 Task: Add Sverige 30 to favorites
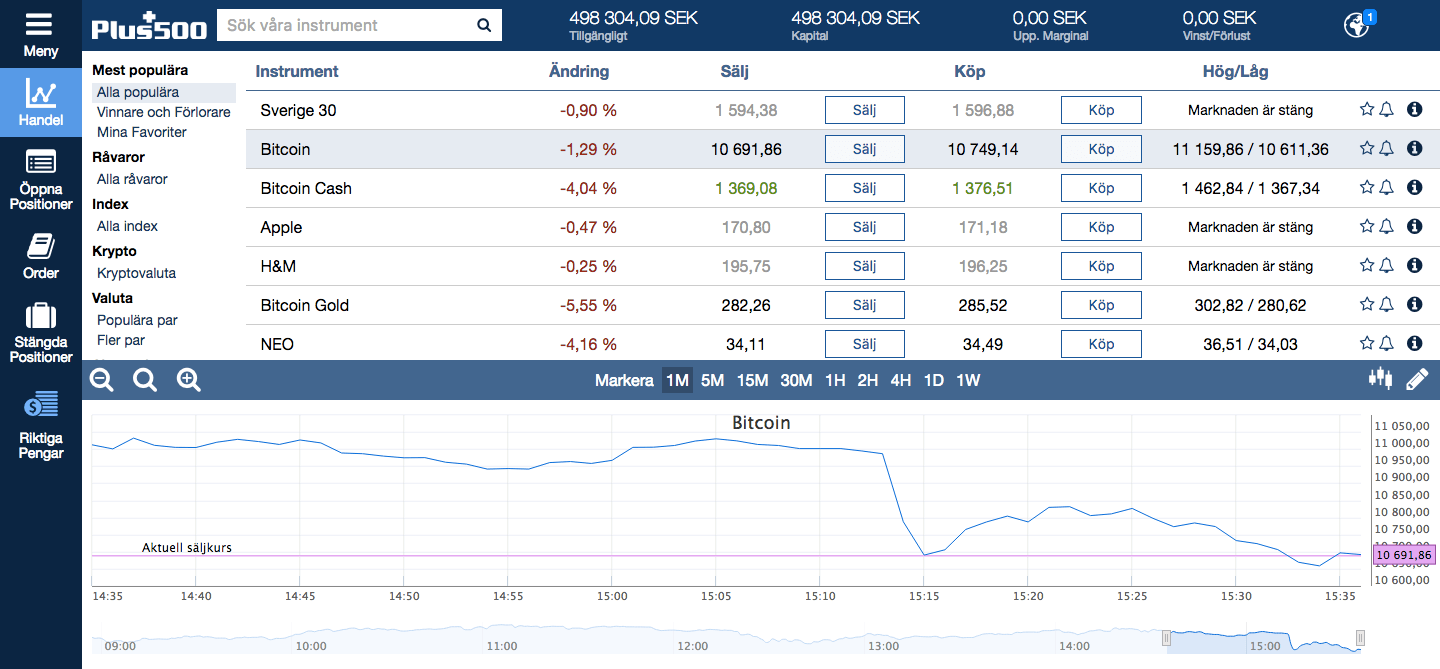1367,110
